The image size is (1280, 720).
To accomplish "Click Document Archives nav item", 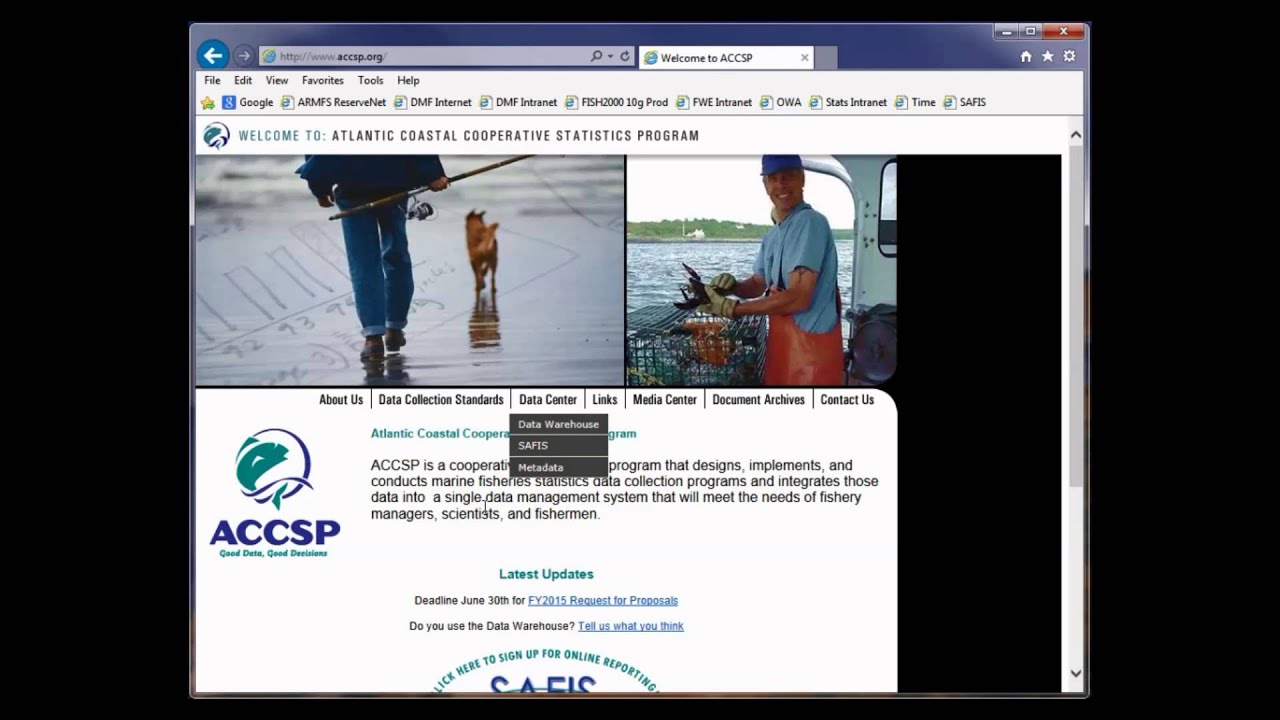I will (758, 399).
